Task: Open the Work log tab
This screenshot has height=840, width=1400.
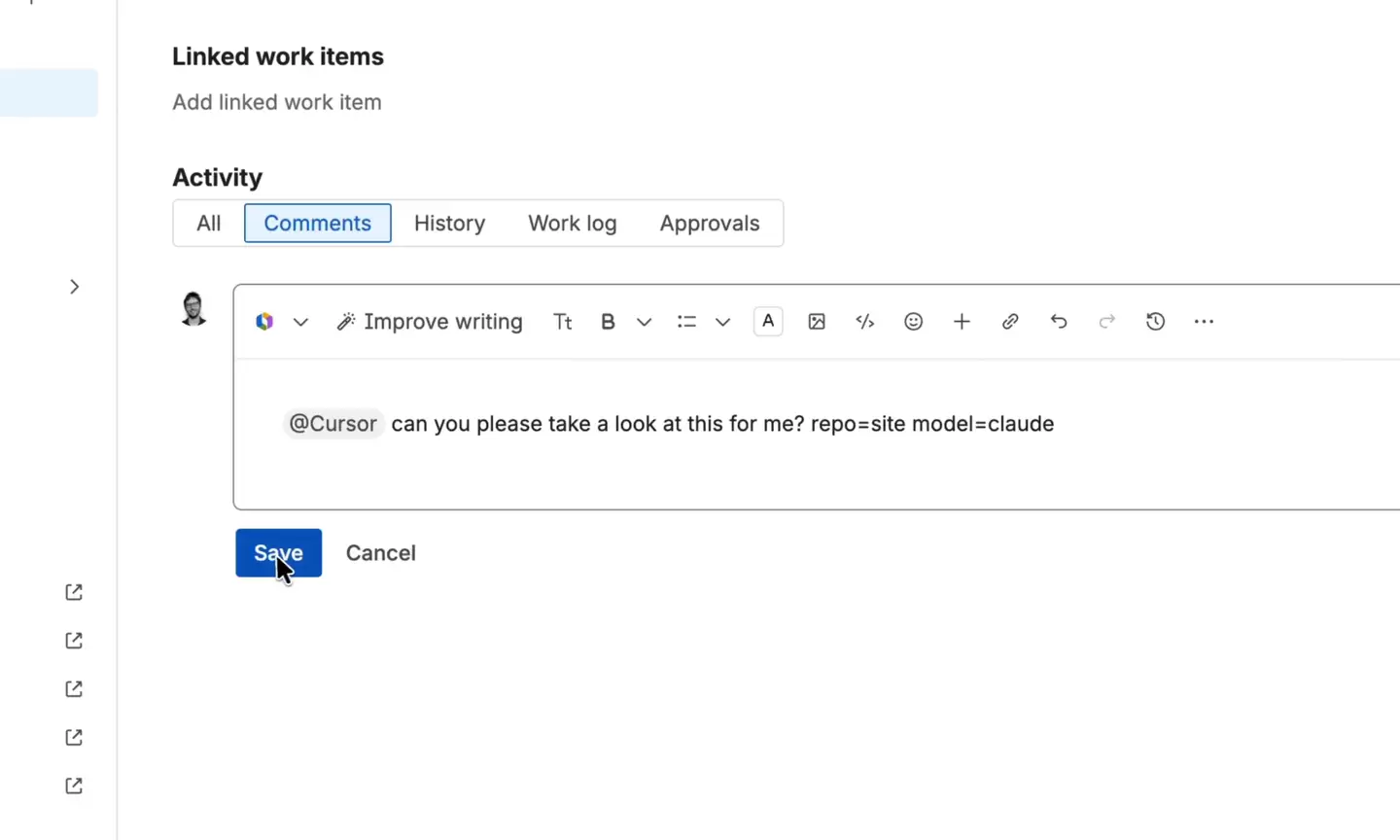Action: click(573, 223)
